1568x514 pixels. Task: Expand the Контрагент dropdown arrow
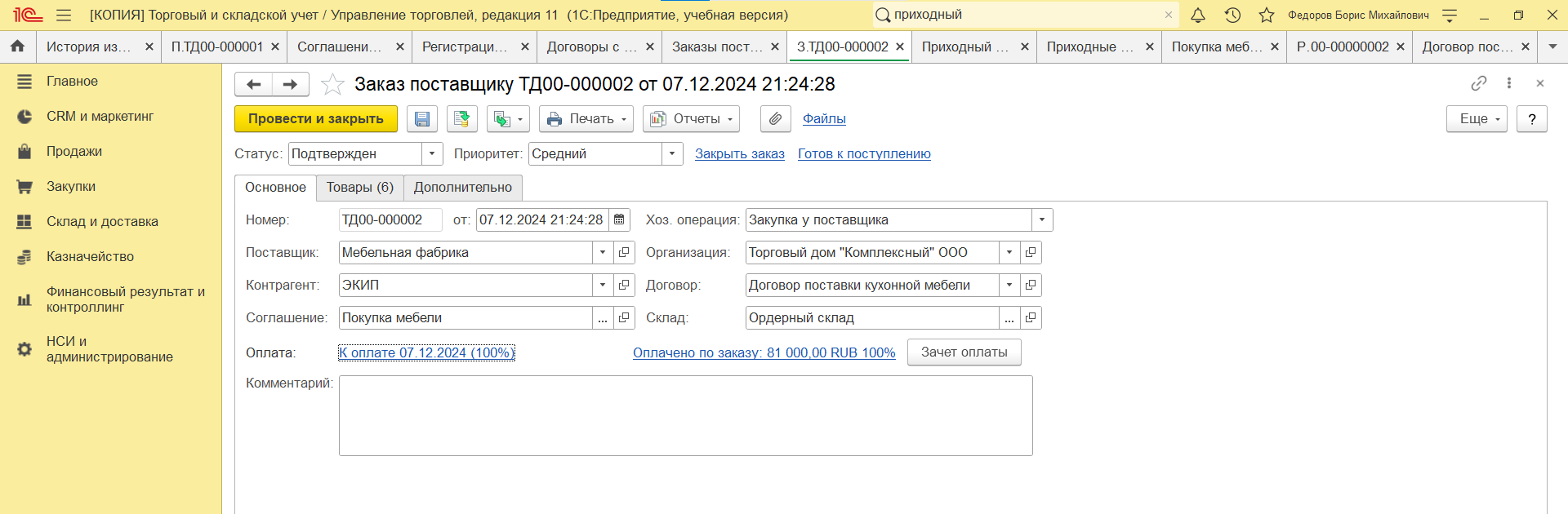(x=603, y=285)
